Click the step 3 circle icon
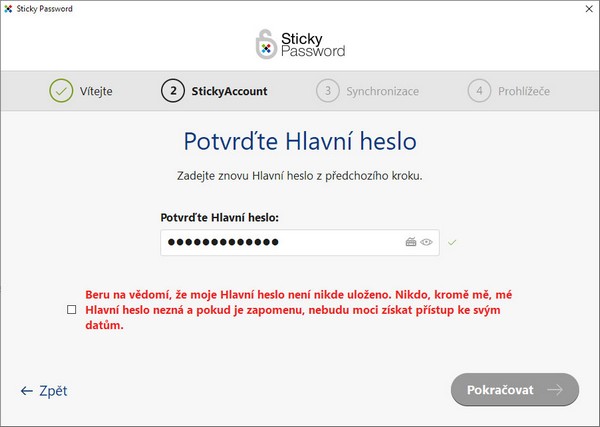Image resolution: width=600 pixels, height=427 pixels. coord(328,91)
